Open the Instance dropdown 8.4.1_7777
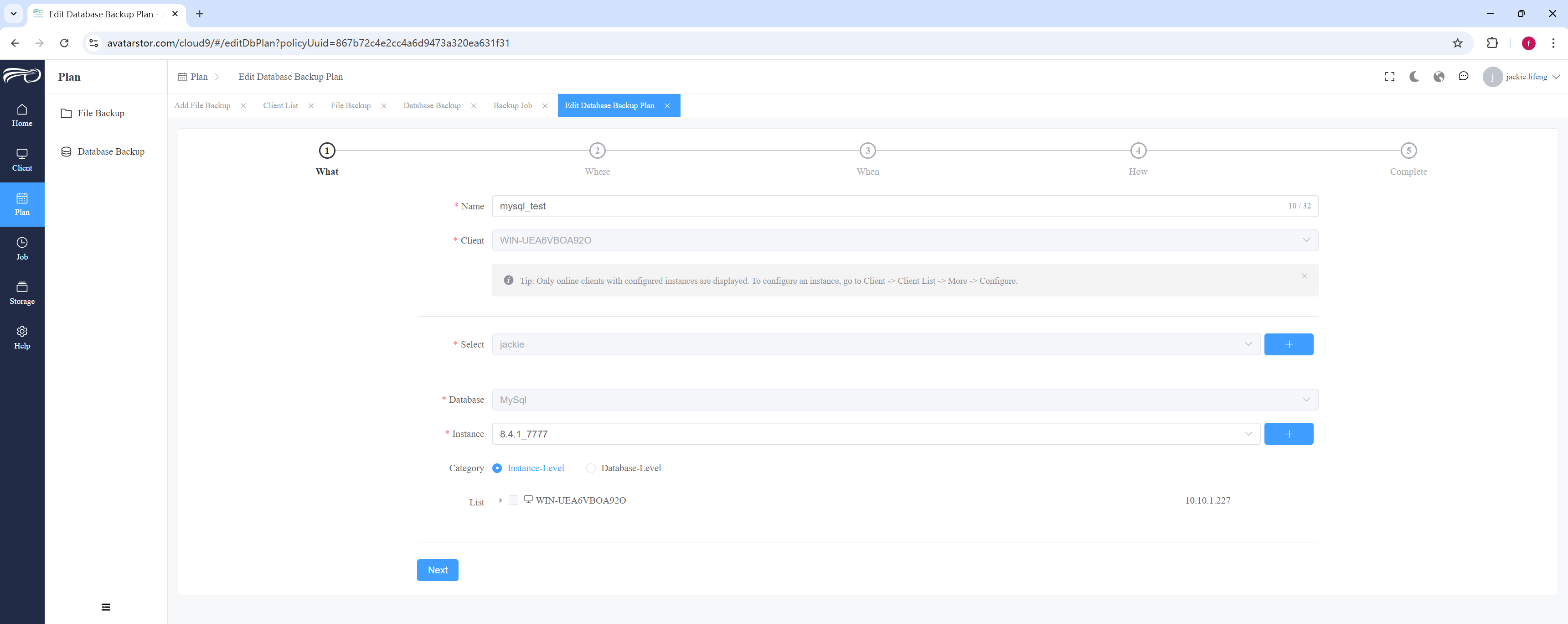Image resolution: width=1568 pixels, height=624 pixels. coord(876,434)
